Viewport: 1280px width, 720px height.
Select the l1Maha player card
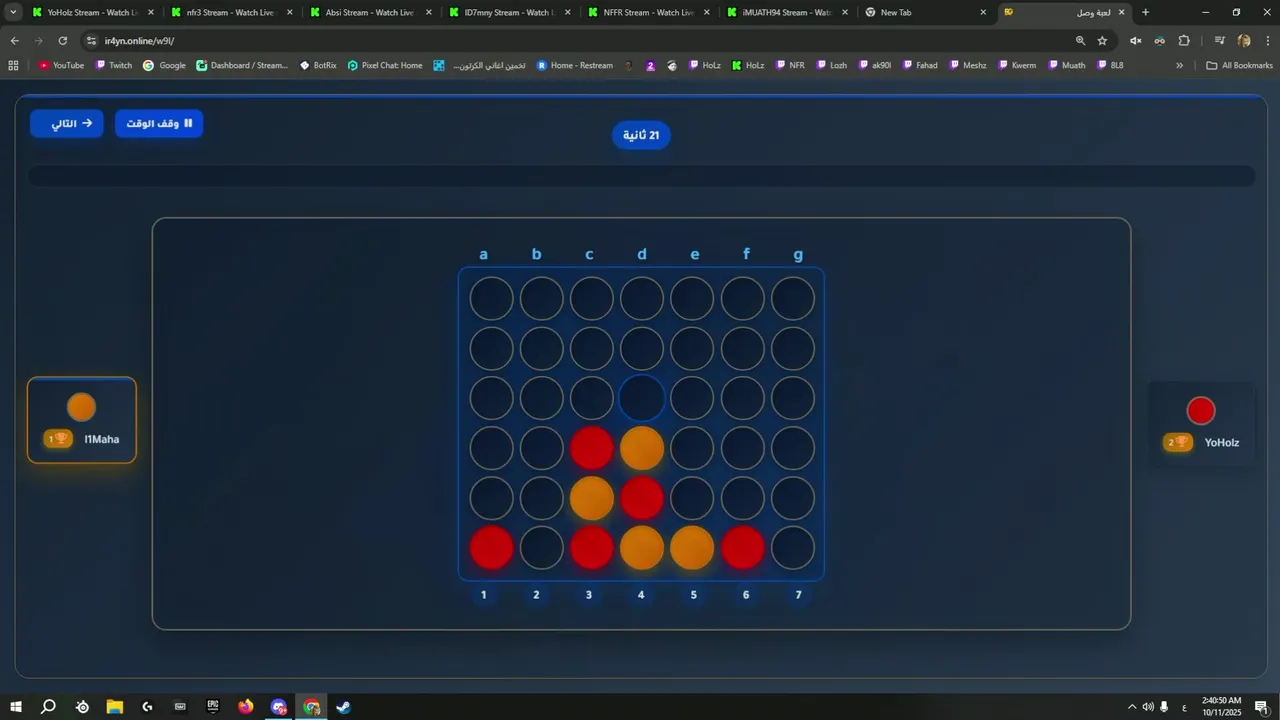pyautogui.click(x=82, y=420)
